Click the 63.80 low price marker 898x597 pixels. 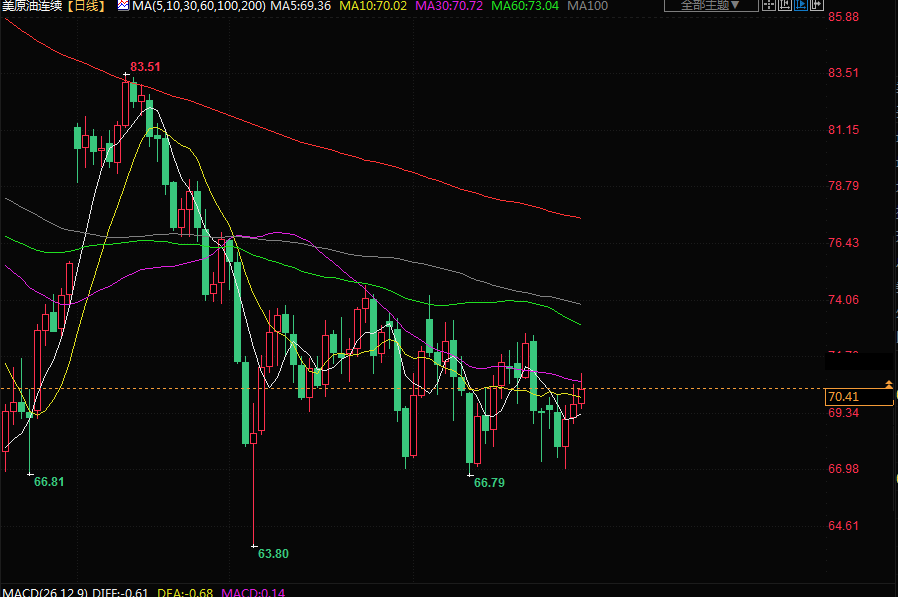(273, 553)
